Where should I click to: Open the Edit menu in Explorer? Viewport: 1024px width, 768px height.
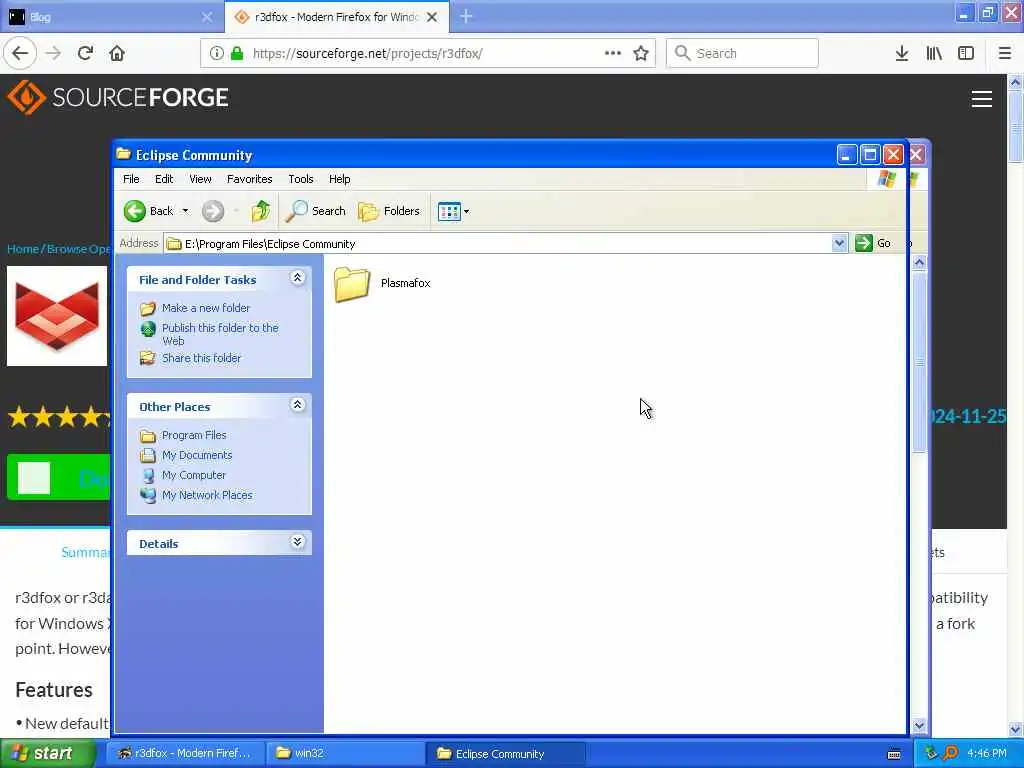point(164,179)
